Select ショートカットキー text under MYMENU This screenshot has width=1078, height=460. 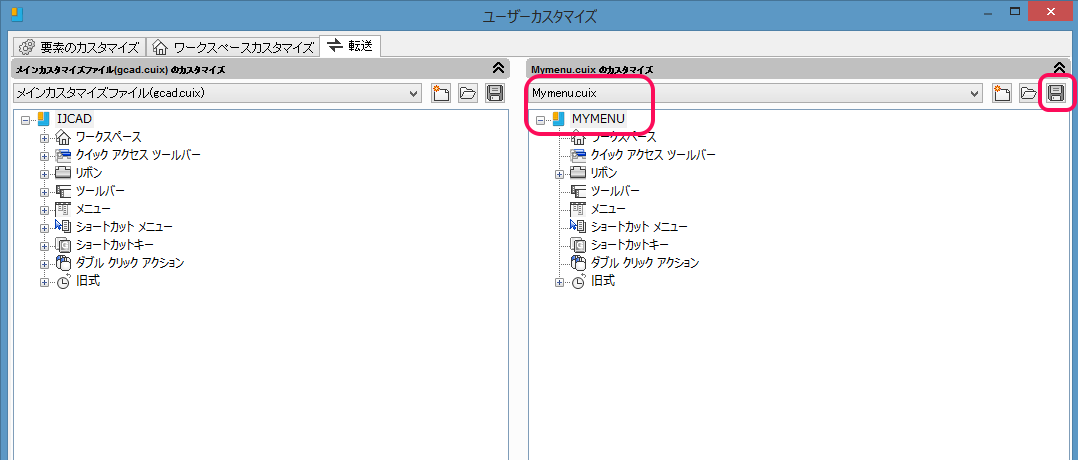pos(628,245)
